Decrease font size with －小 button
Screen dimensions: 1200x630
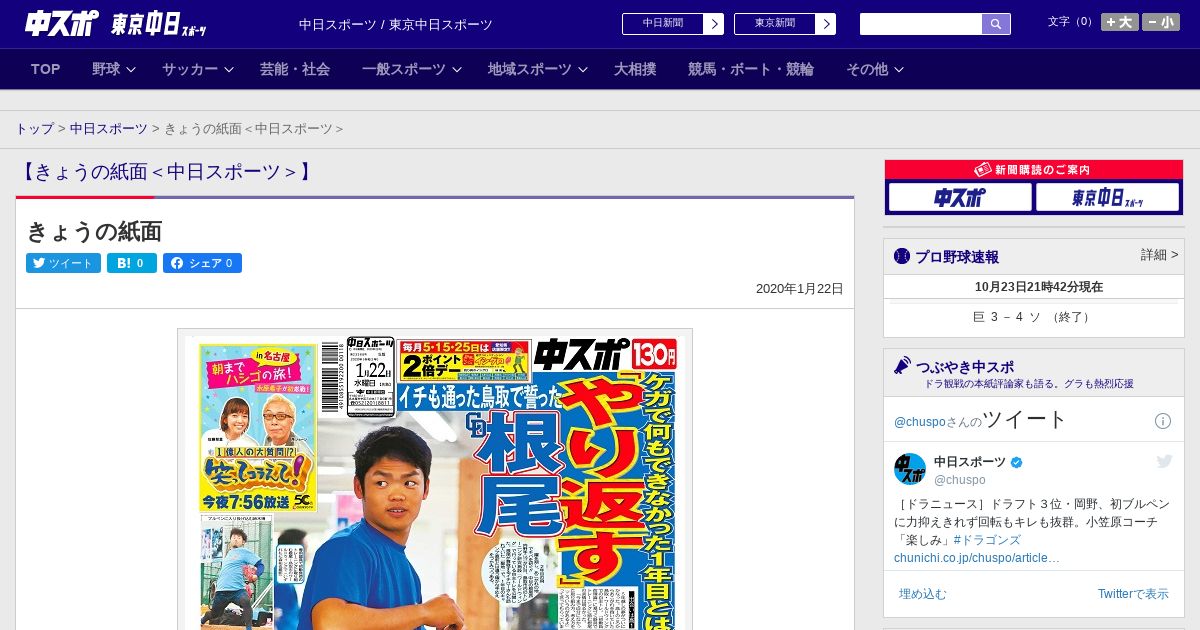pyautogui.click(x=1161, y=22)
